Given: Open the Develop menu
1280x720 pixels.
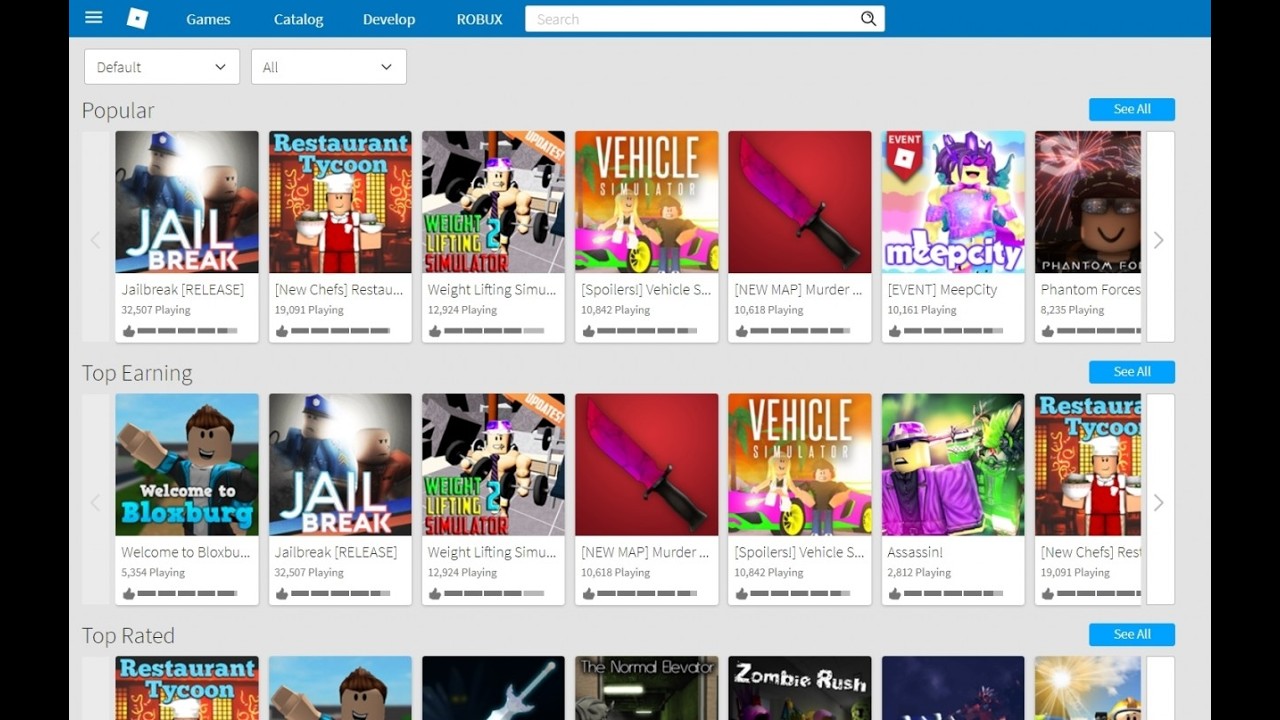Looking at the screenshot, I should (x=389, y=19).
